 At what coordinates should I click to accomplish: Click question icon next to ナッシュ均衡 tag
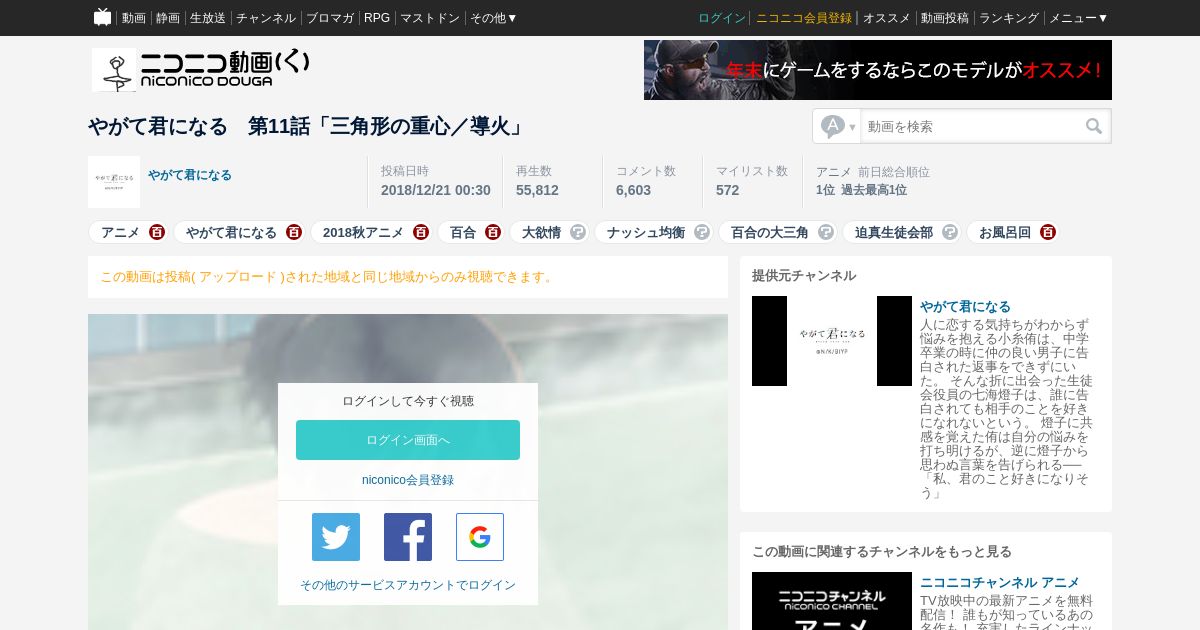702,232
